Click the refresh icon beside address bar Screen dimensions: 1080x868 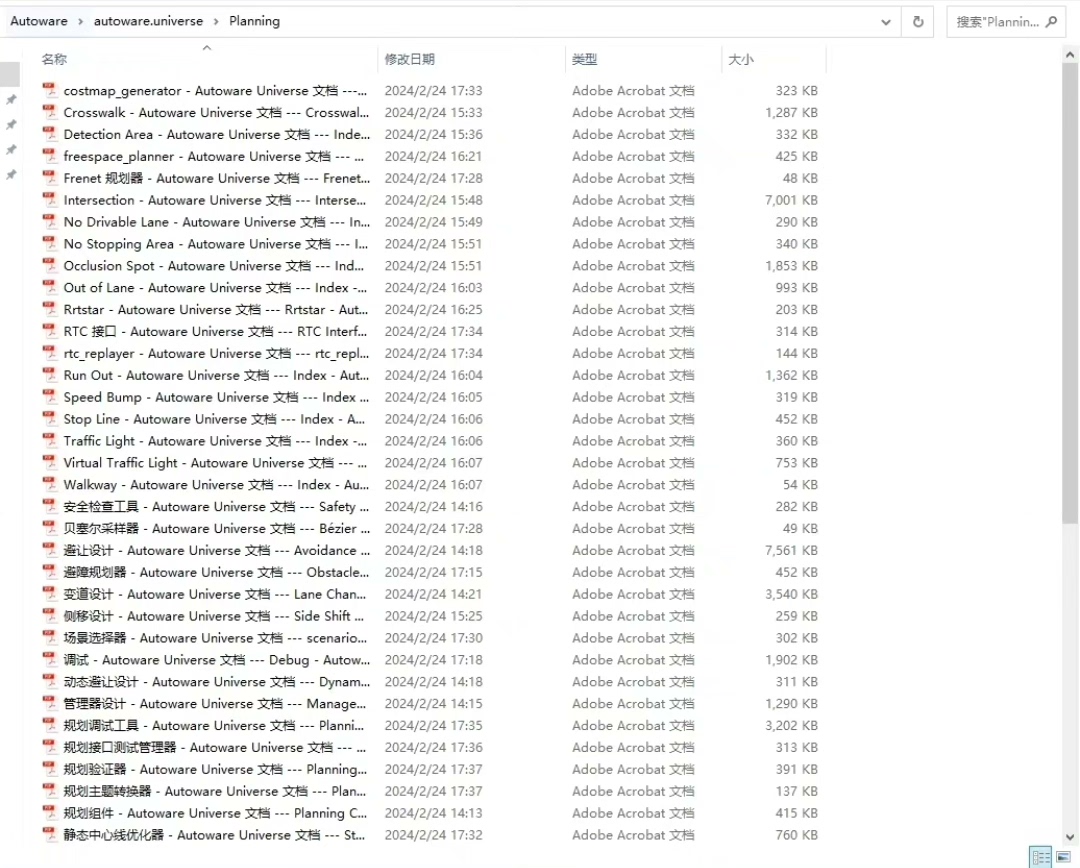(x=918, y=21)
